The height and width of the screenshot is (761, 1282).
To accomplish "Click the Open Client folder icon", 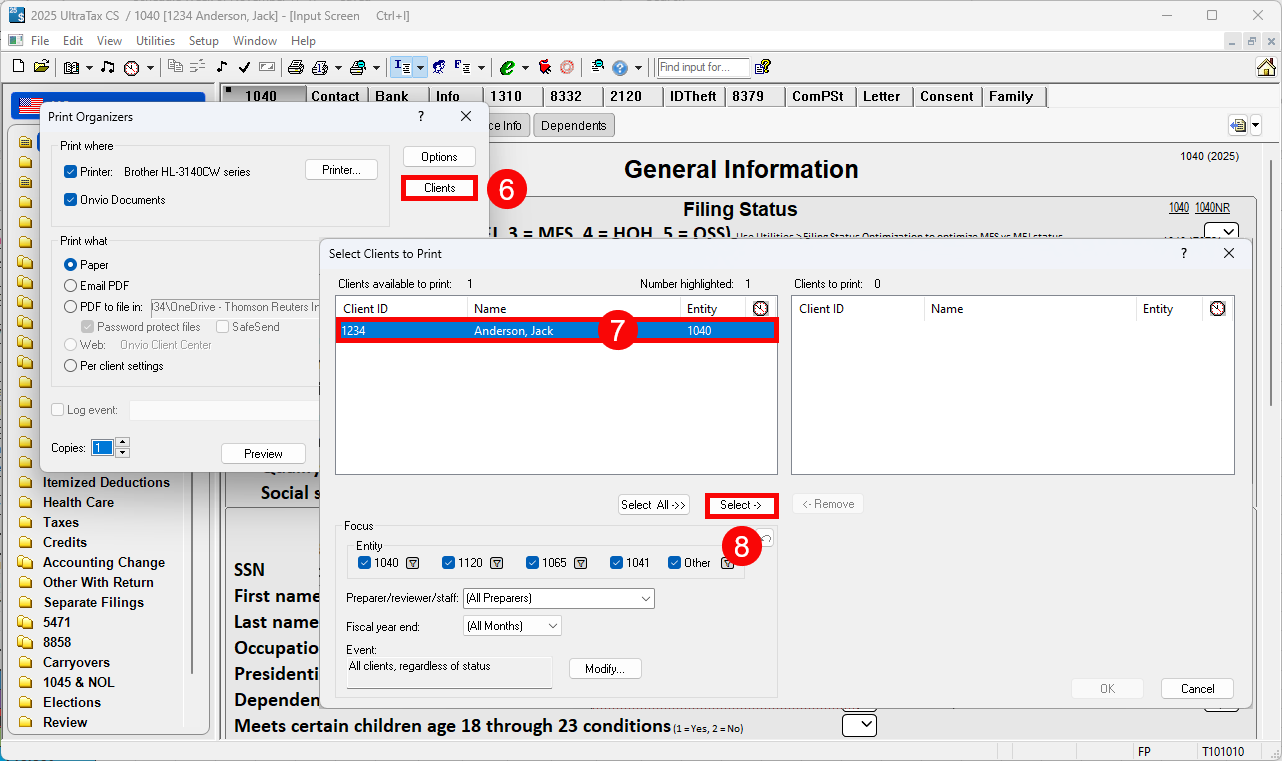I will point(41,67).
